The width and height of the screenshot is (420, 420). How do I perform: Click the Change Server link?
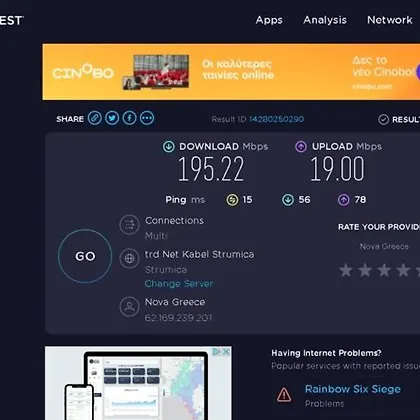pyautogui.click(x=179, y=284)
